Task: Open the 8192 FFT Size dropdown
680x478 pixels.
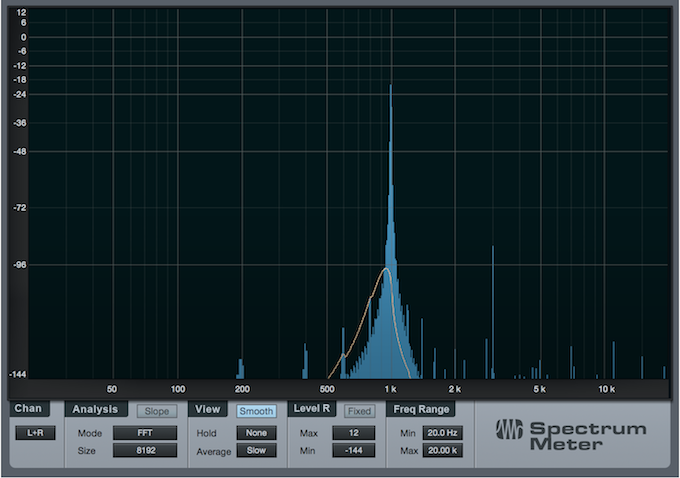Action: [145, 450]
